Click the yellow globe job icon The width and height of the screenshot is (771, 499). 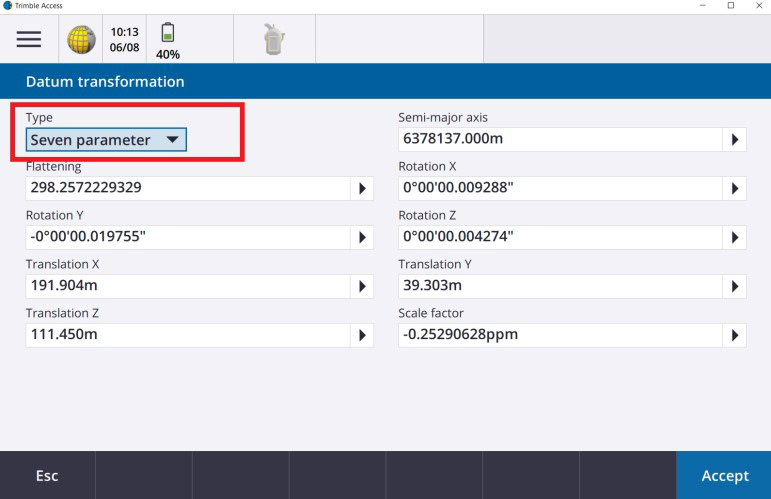click(x=81, y=39)
